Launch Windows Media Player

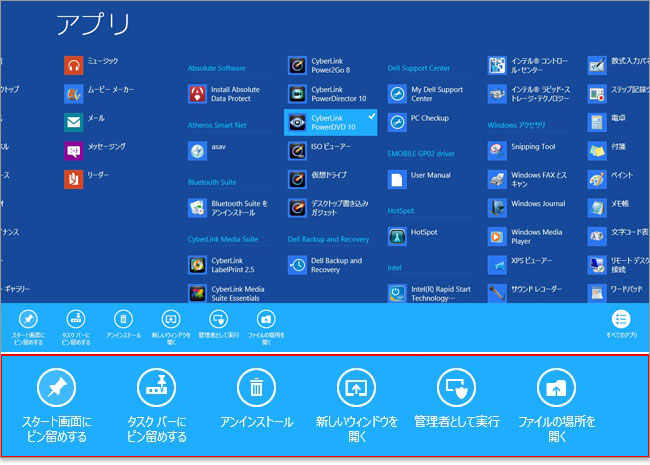(x=497, y=236)
